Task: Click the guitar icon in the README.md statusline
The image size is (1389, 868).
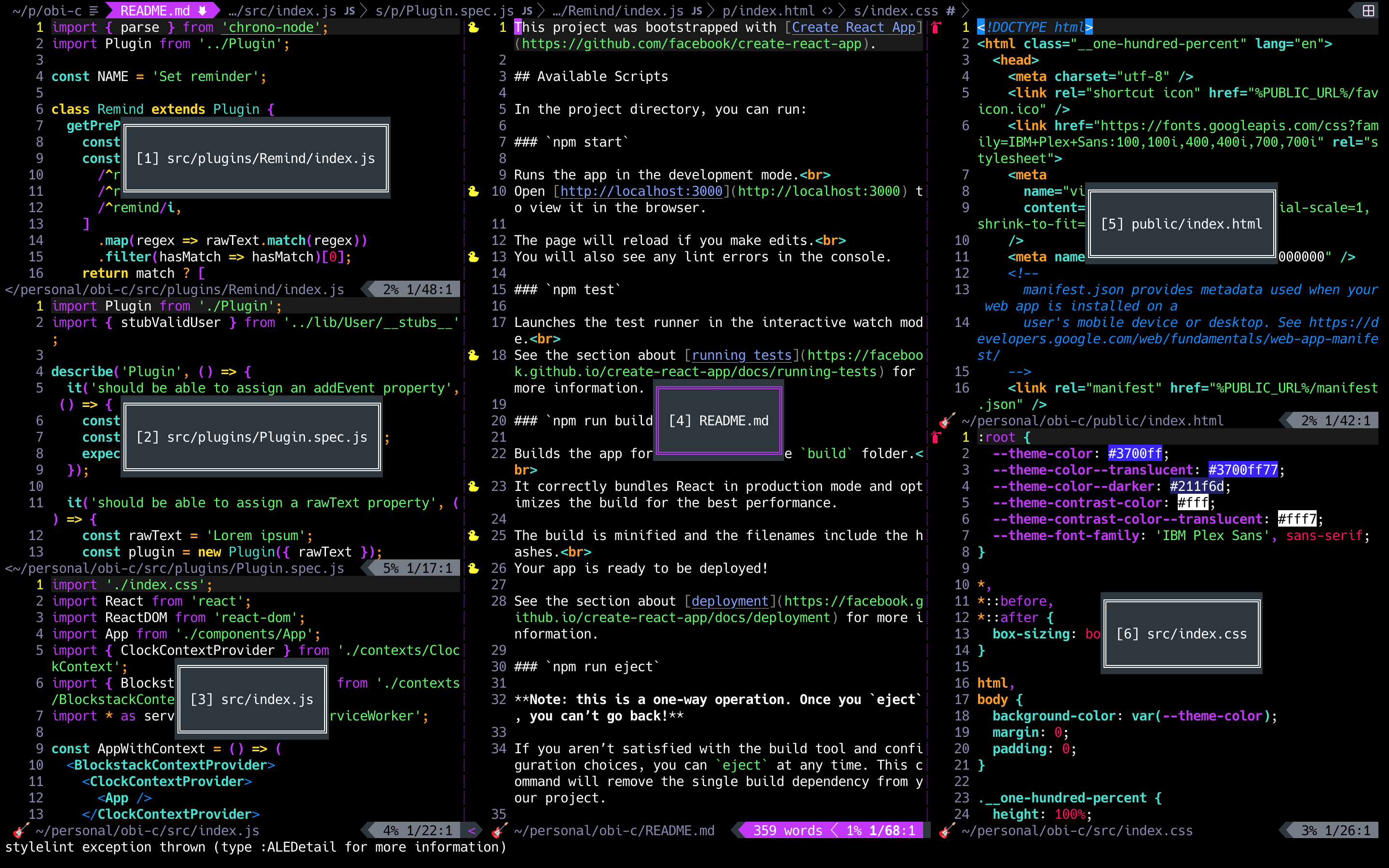Action: (499, 830)
